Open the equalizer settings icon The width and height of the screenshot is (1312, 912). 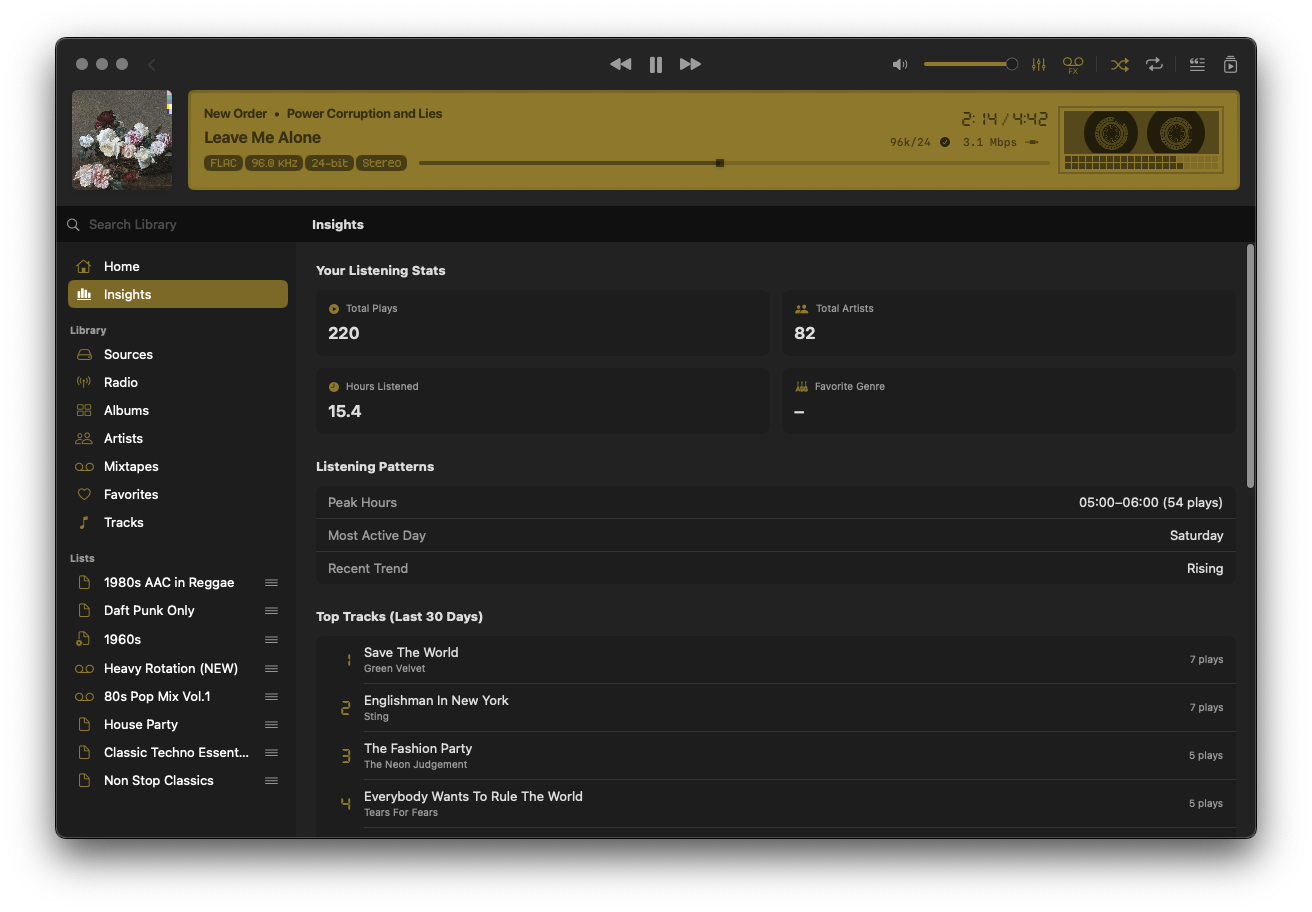[1039, 64]
